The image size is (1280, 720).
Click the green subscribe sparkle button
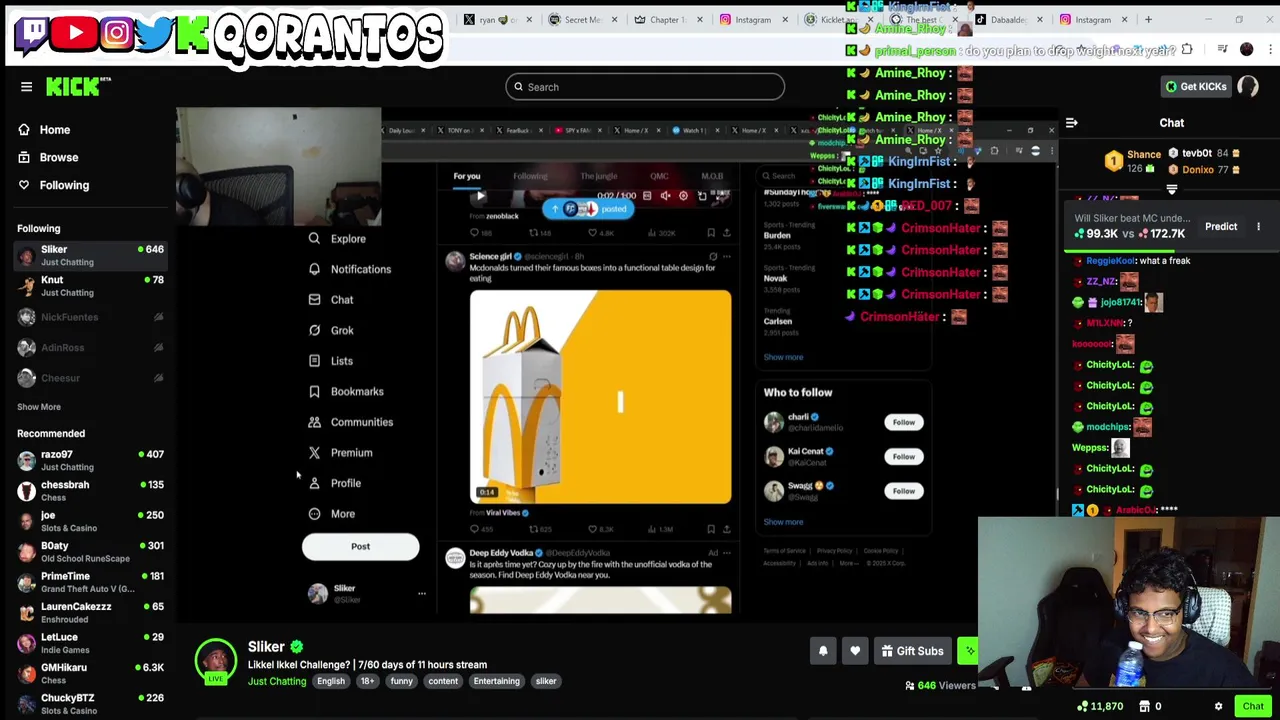[967, 651]
